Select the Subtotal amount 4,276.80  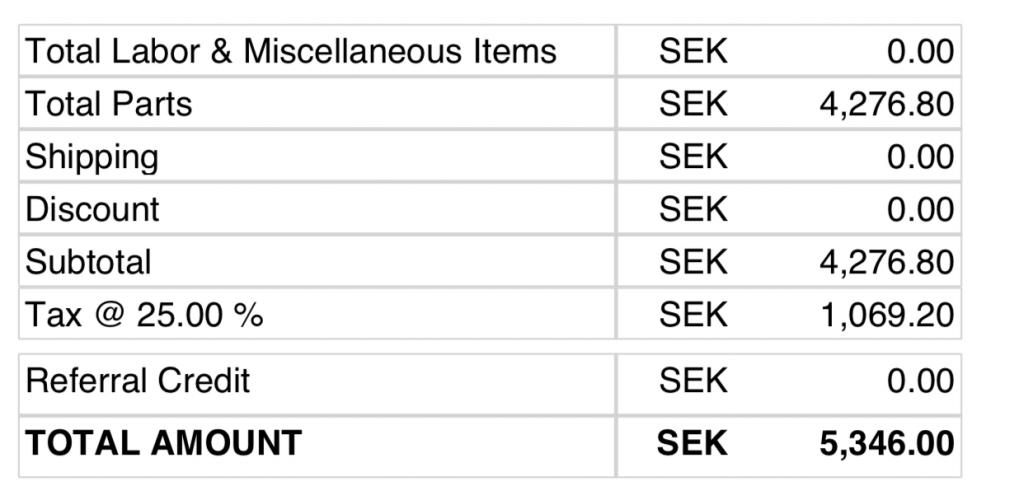[x=886, y=262]
